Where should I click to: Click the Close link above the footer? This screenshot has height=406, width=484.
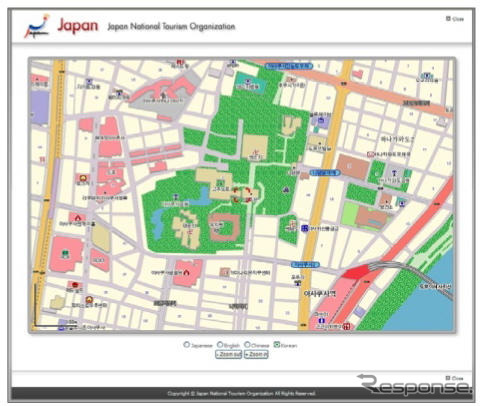pos(455,378)
